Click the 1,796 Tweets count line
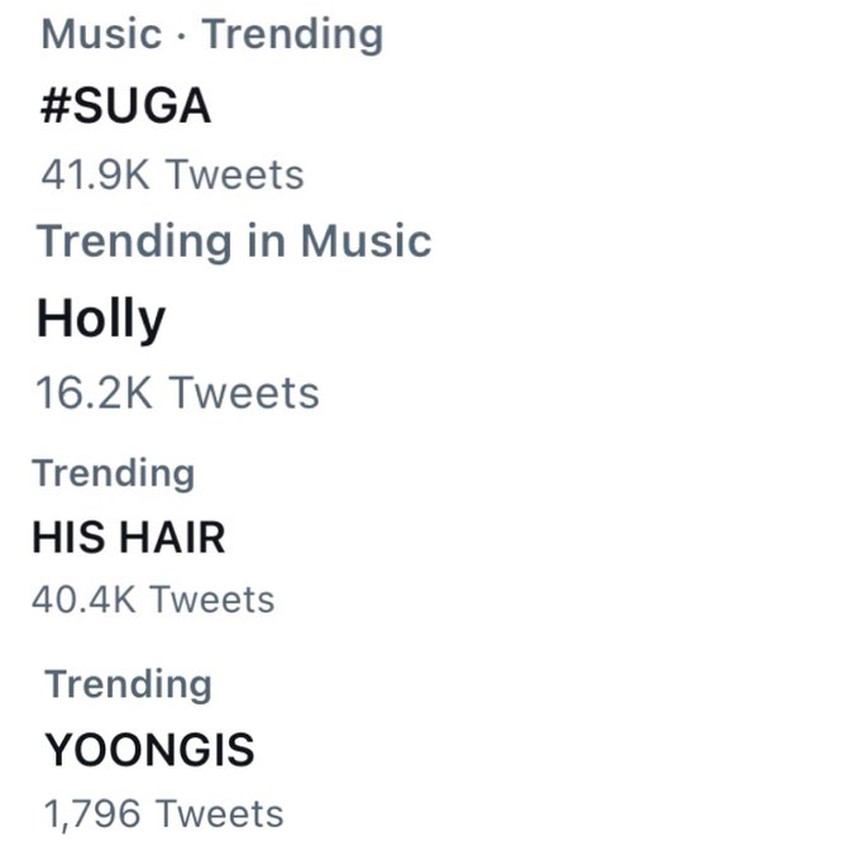860x860 pixels. pyautogui.click(x=163, y=813)
